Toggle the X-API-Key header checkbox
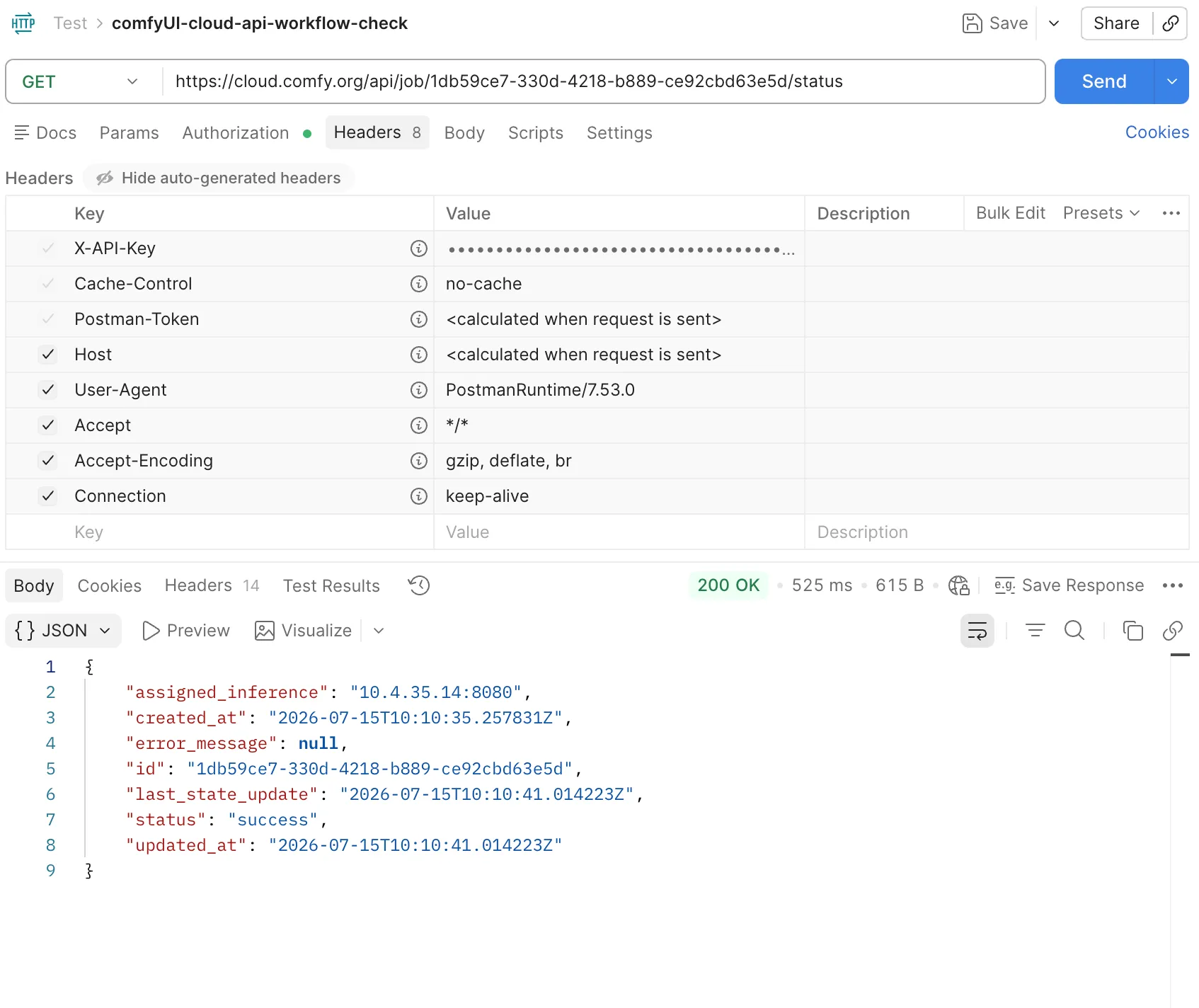The height and width of the screenshot is (1008, 1199). (x=48, y=248)
